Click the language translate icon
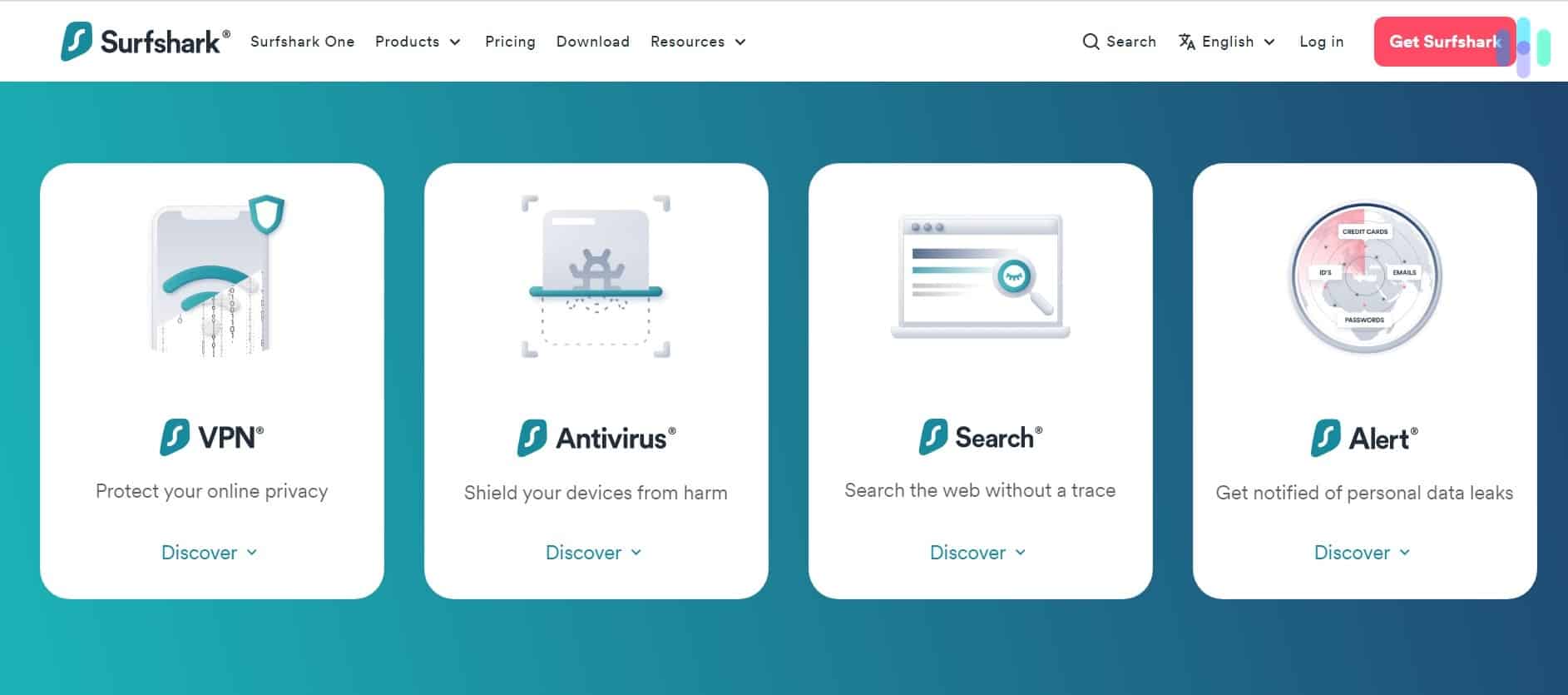 1187,42
